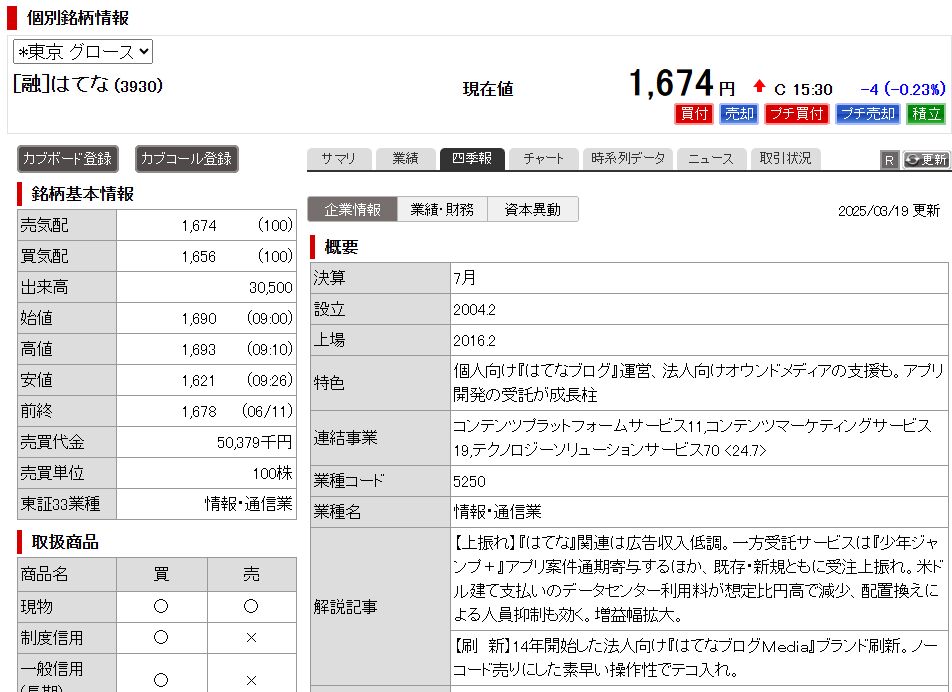
Task: Click the stock name はてな (3930)
Action: point(88,84)
